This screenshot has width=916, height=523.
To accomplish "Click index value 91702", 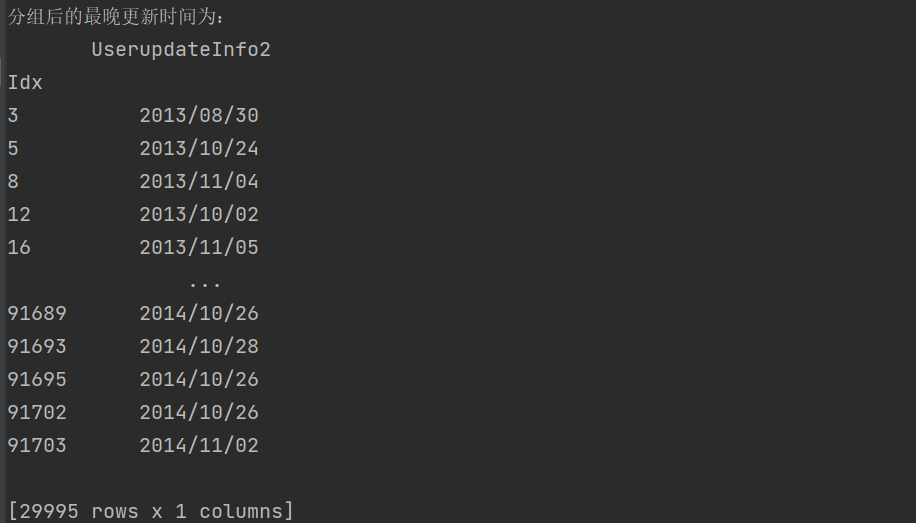I will tap(37, 412).
